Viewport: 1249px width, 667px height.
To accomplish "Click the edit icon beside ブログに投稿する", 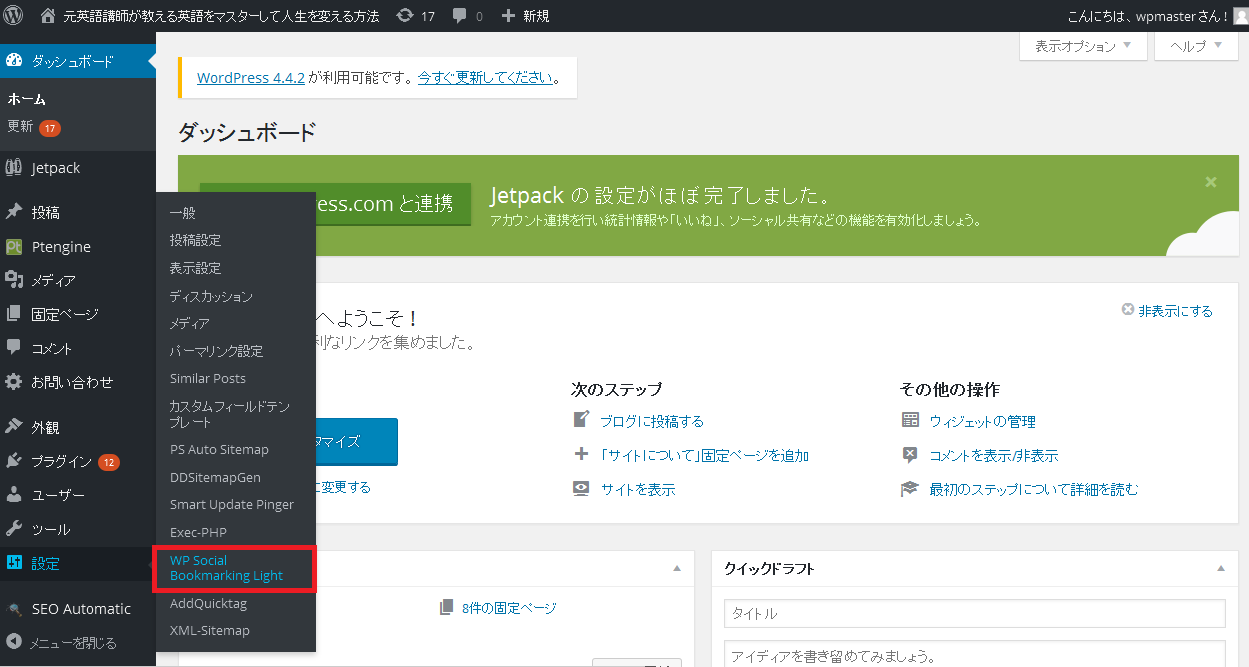I will (581, 420).
